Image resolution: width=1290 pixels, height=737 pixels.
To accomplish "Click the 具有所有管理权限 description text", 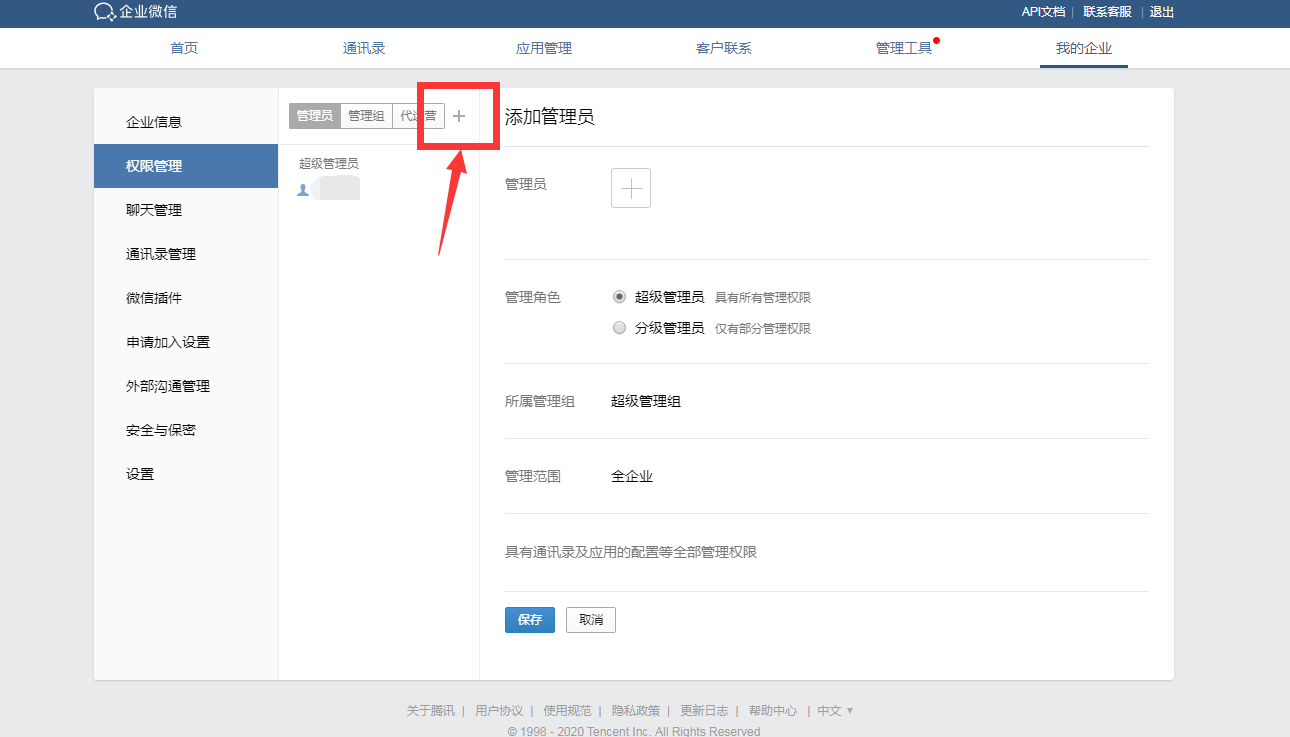I will [763, 298].
